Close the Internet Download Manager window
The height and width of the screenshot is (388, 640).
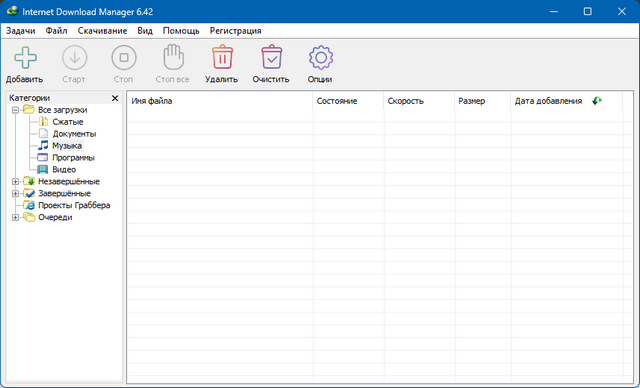point(622,11)
